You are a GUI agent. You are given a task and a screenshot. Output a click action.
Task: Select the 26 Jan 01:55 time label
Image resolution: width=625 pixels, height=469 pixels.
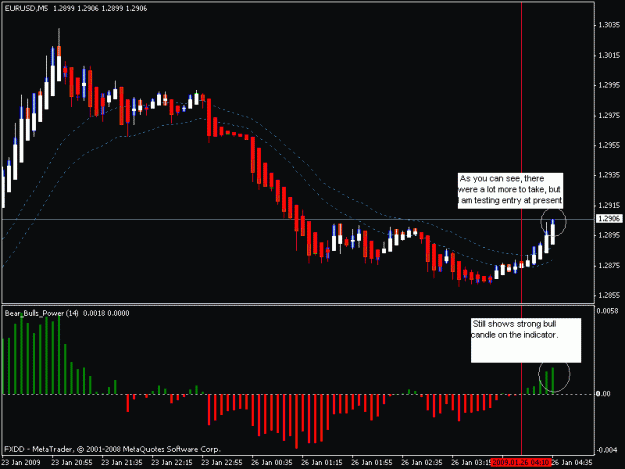pyautogui.click(x=371, y=463)
